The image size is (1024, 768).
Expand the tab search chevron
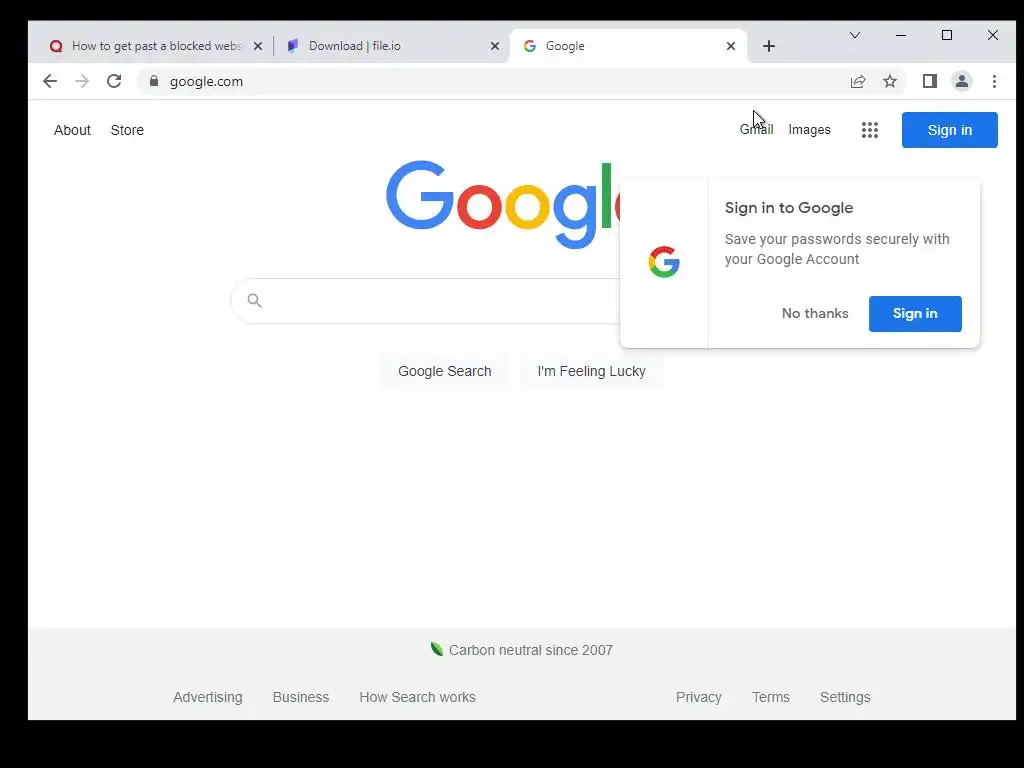tap(854, 35)
